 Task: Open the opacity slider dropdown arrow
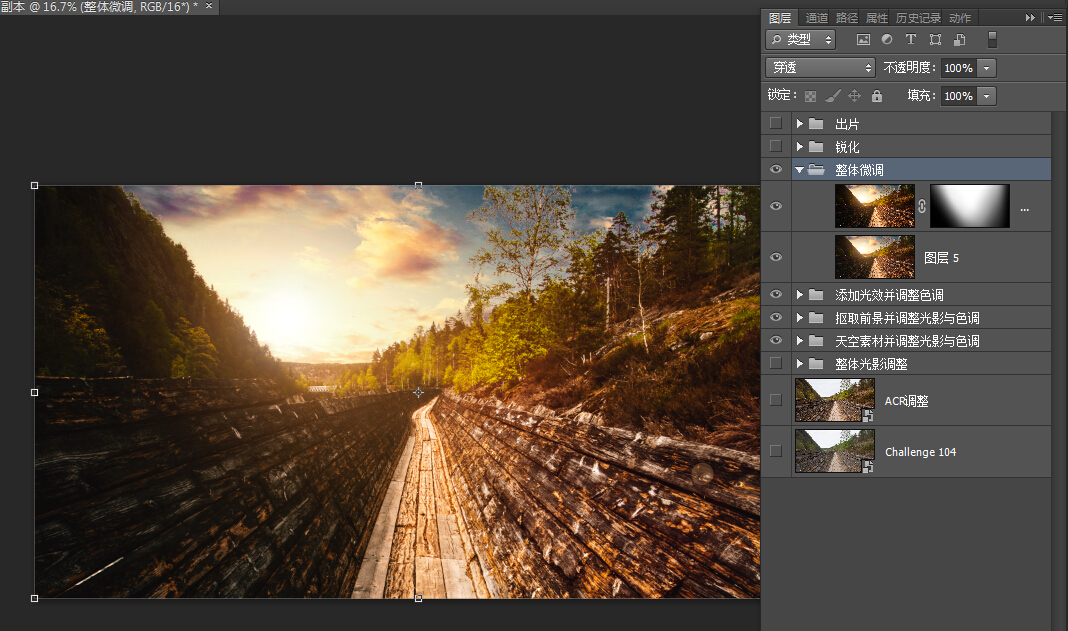tap(986, 68)
